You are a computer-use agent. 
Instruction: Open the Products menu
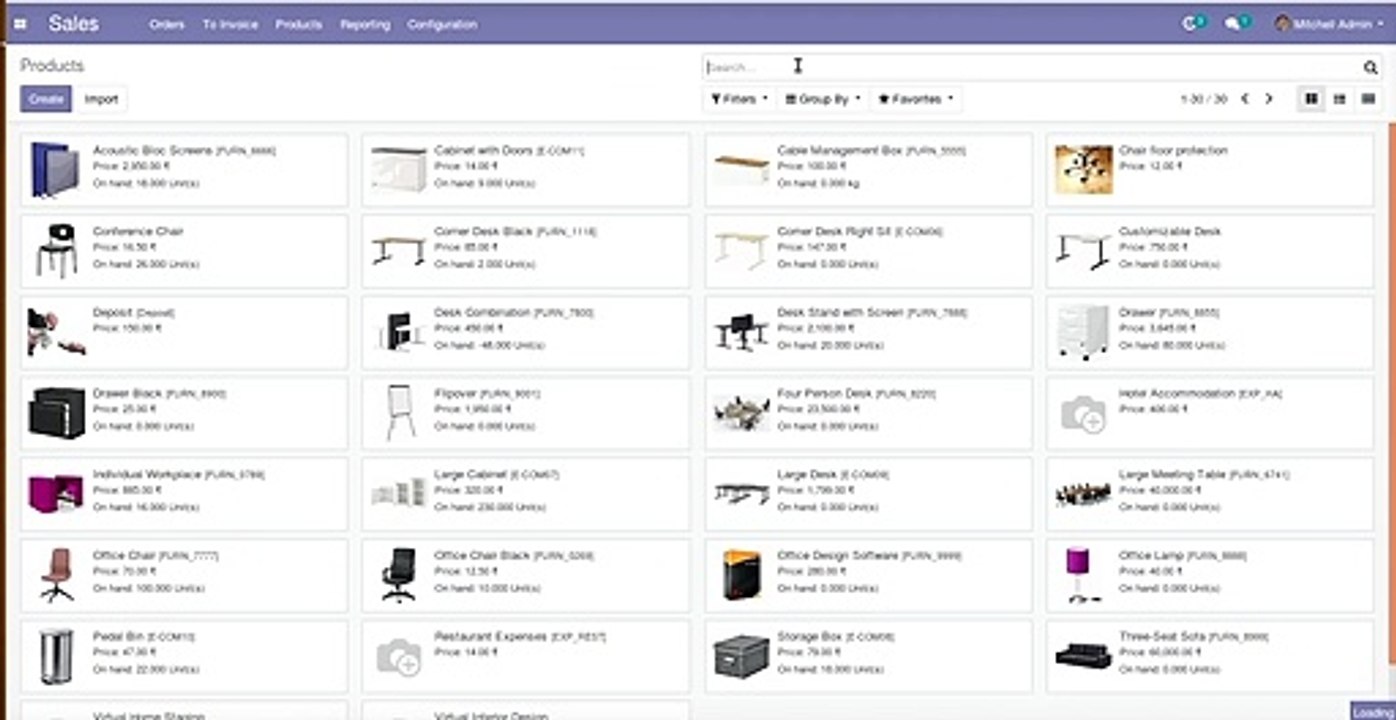click(299, 24)
